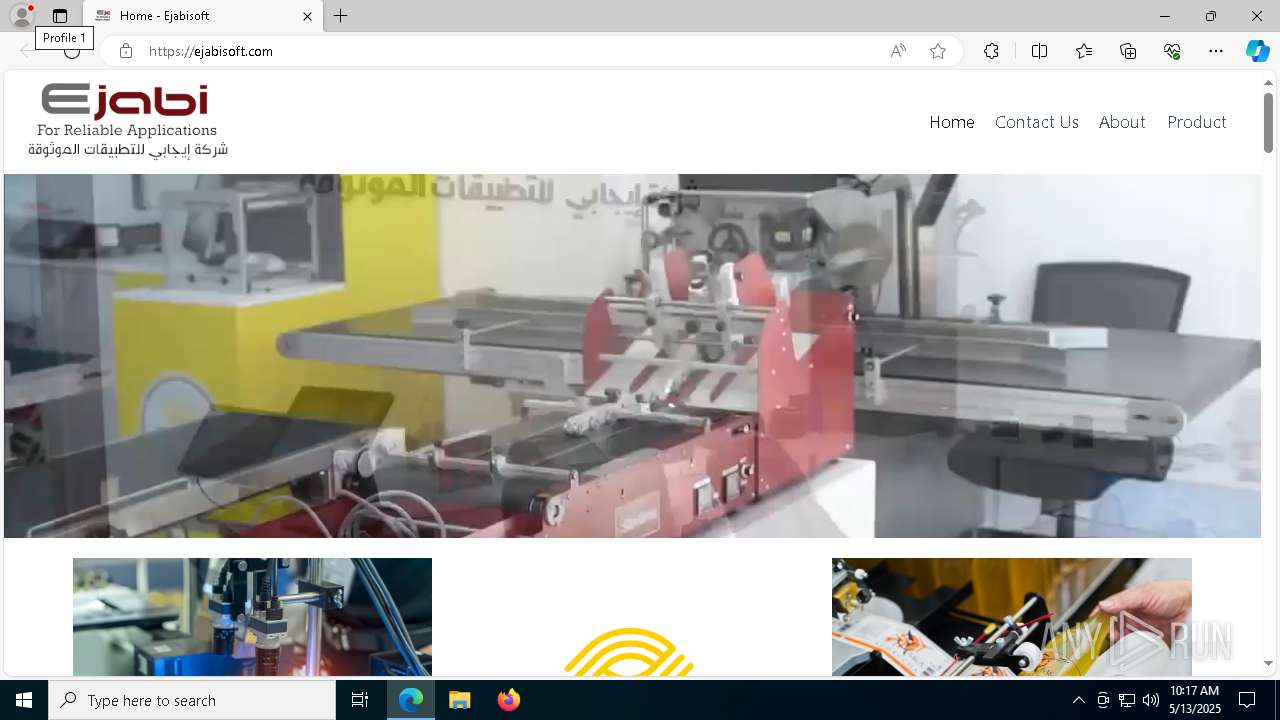Open Browser essentials heart icon
The image size is (1280, 720).
tap(1172, 51)
